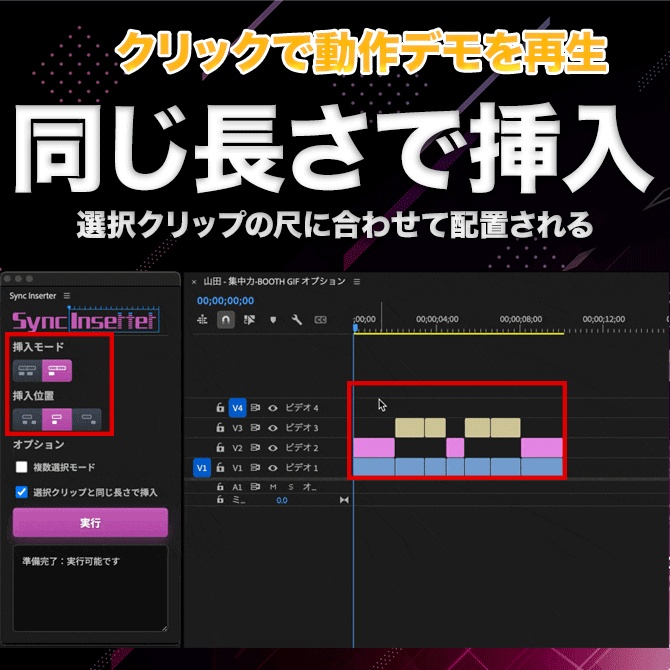This screenshot has height=670, width=670.
Task: Toggle sync lock for the V3 track
Action: pos(255,428)
